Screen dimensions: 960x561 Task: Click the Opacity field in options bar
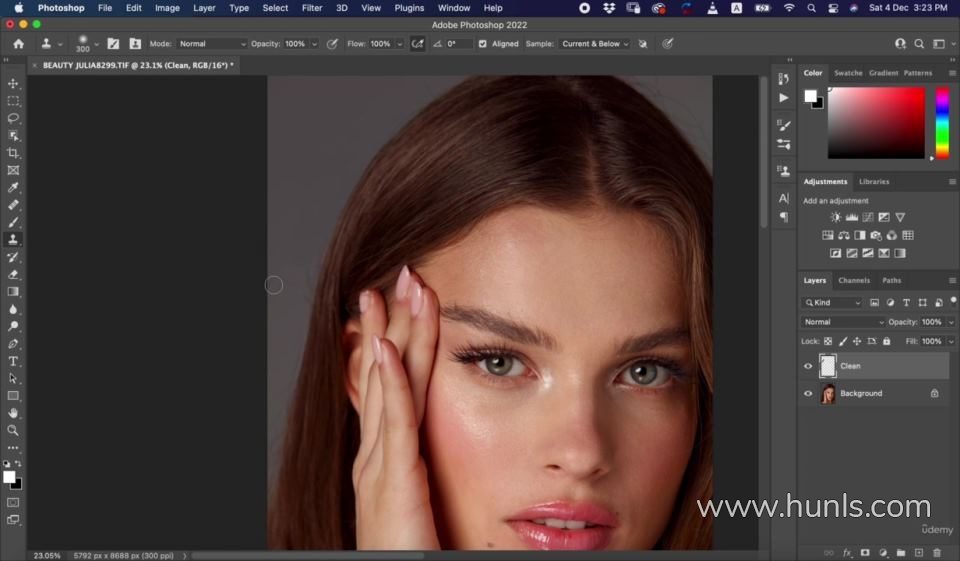click(x=296, y=44)
